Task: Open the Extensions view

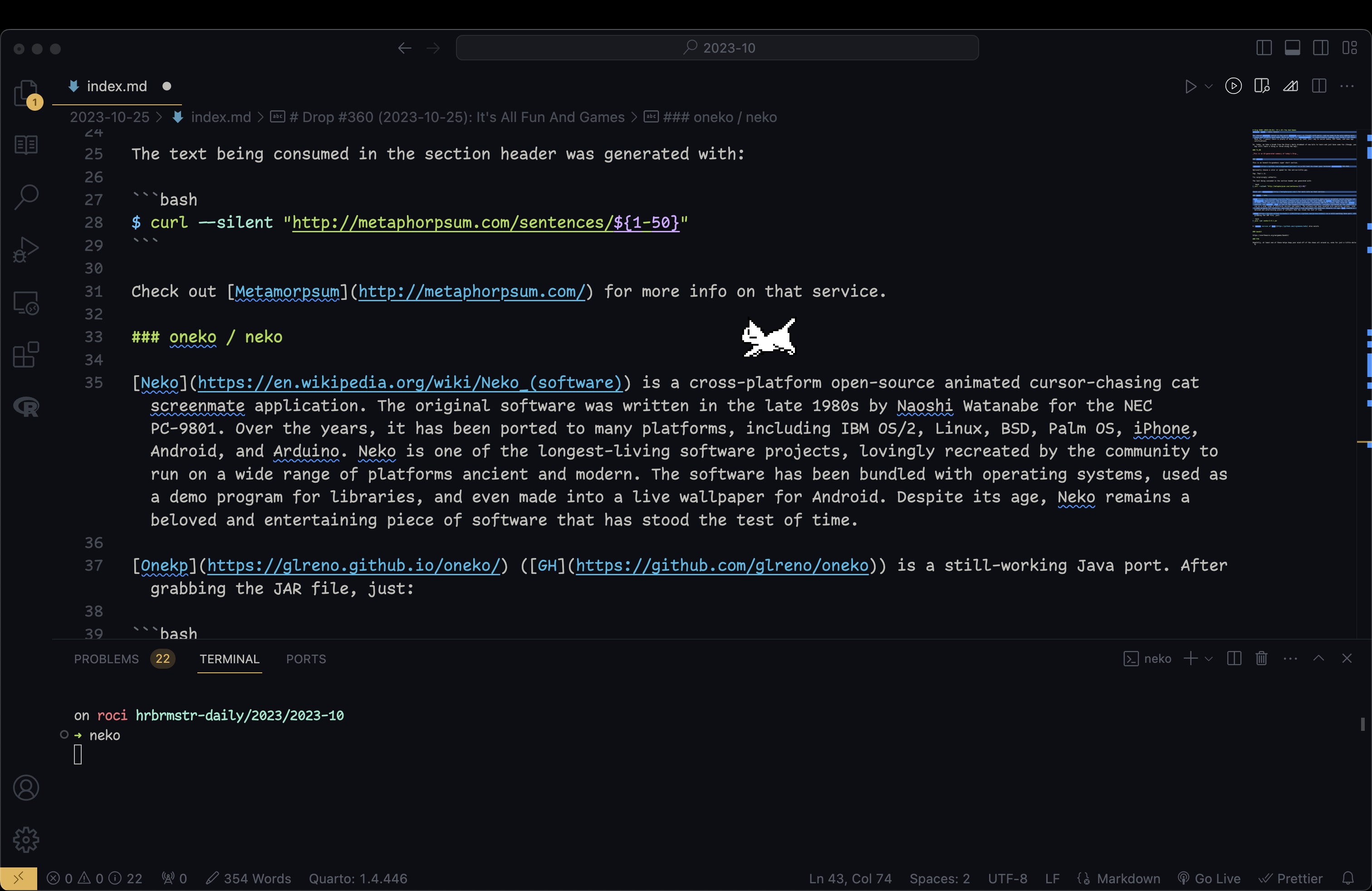Action: [x=26, y=354]
